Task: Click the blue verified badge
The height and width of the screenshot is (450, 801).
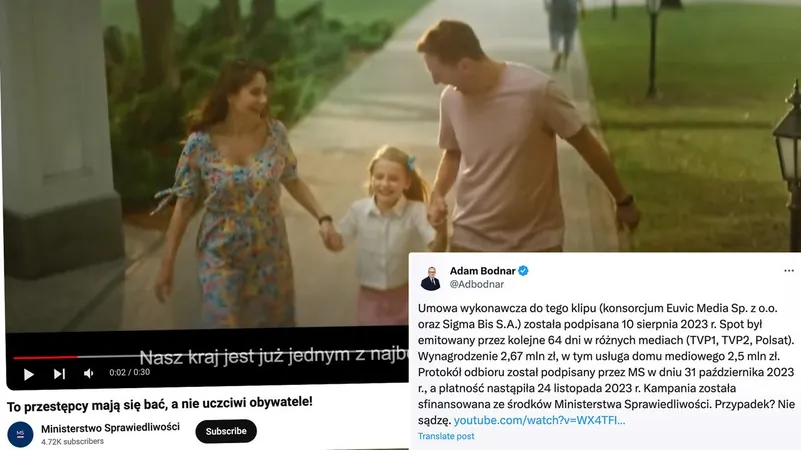Action: 523,271
